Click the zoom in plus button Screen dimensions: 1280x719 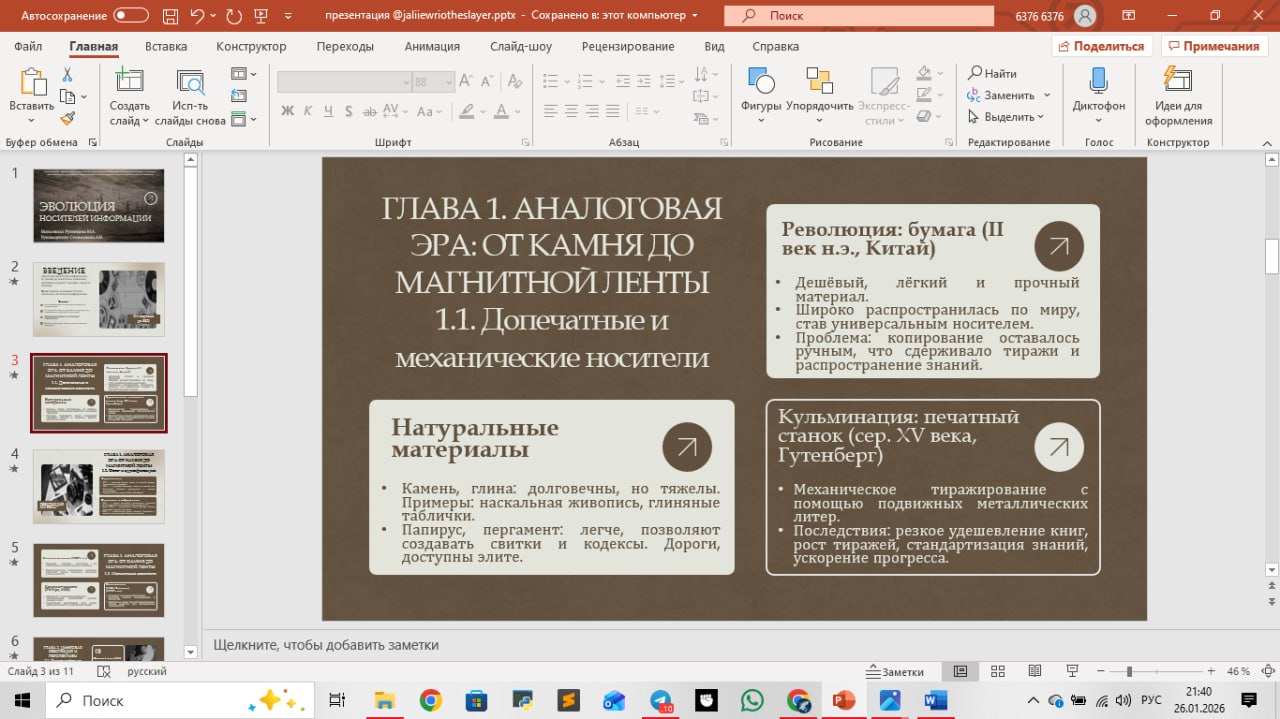pos(1211,671)
